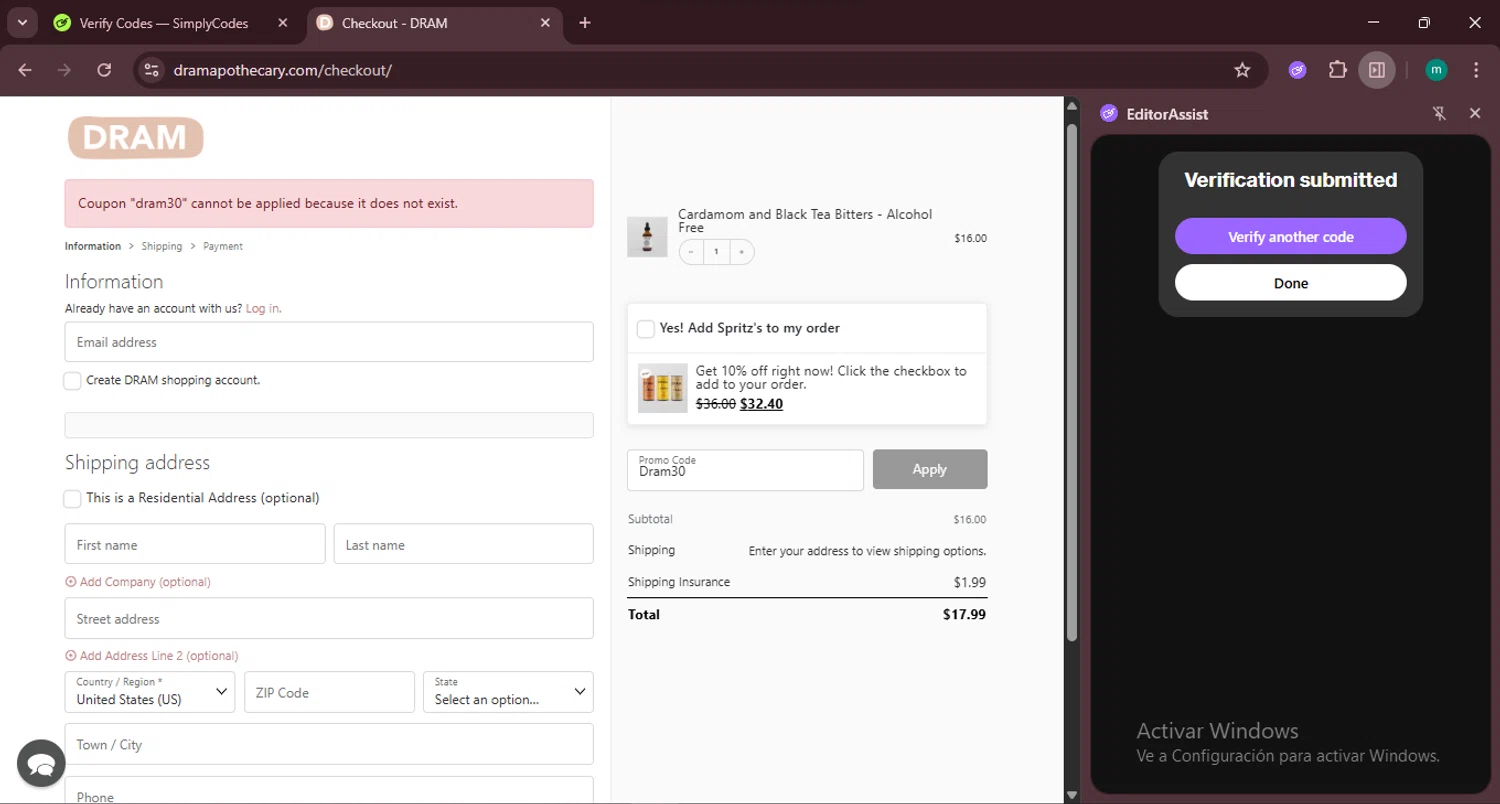Screen dimensions: 1500x804
Task: Open the Country / Region dropdown
Action: point(150,692)
